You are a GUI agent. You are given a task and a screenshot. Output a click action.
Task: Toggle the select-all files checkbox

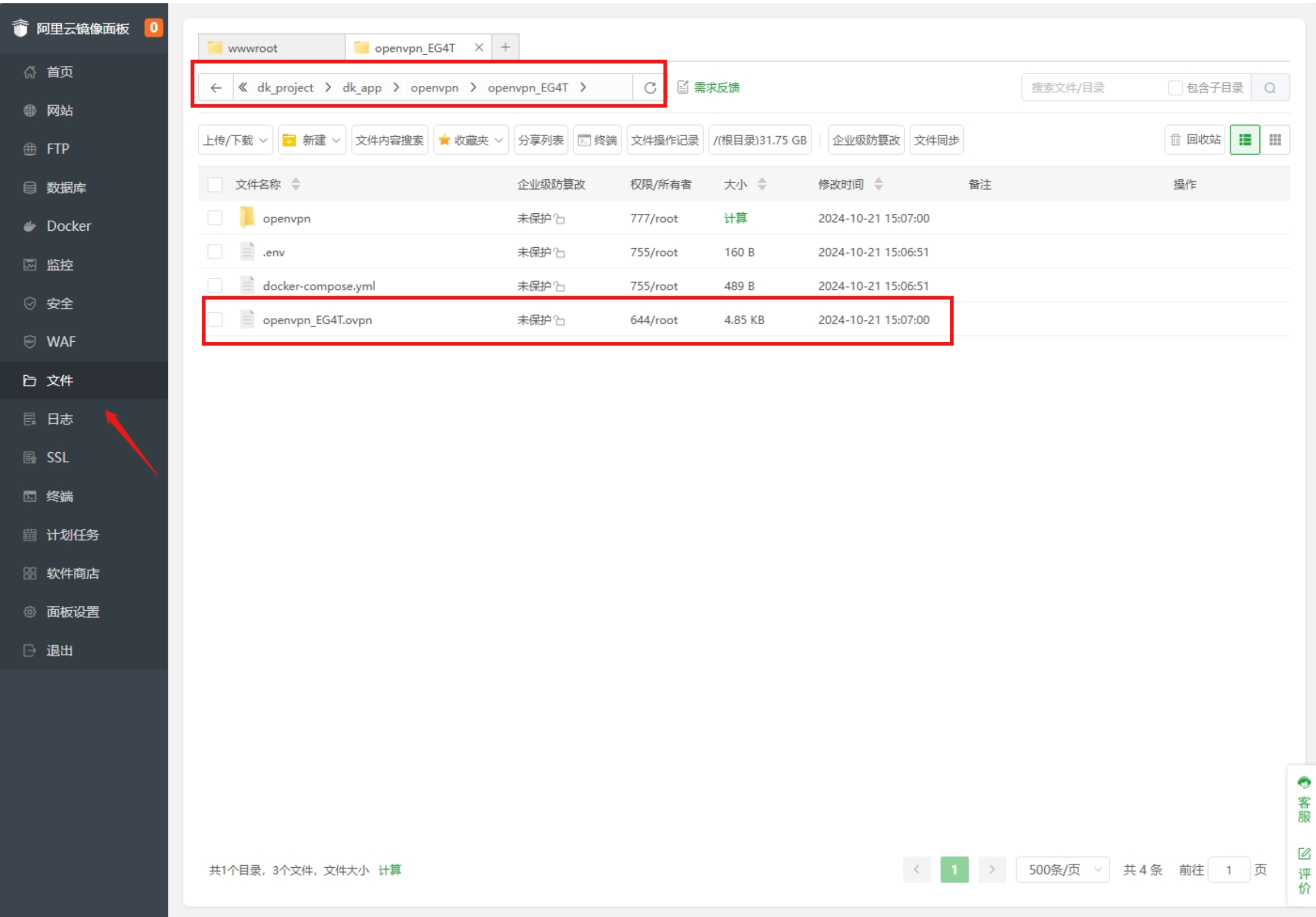click(x=215, y=184)
